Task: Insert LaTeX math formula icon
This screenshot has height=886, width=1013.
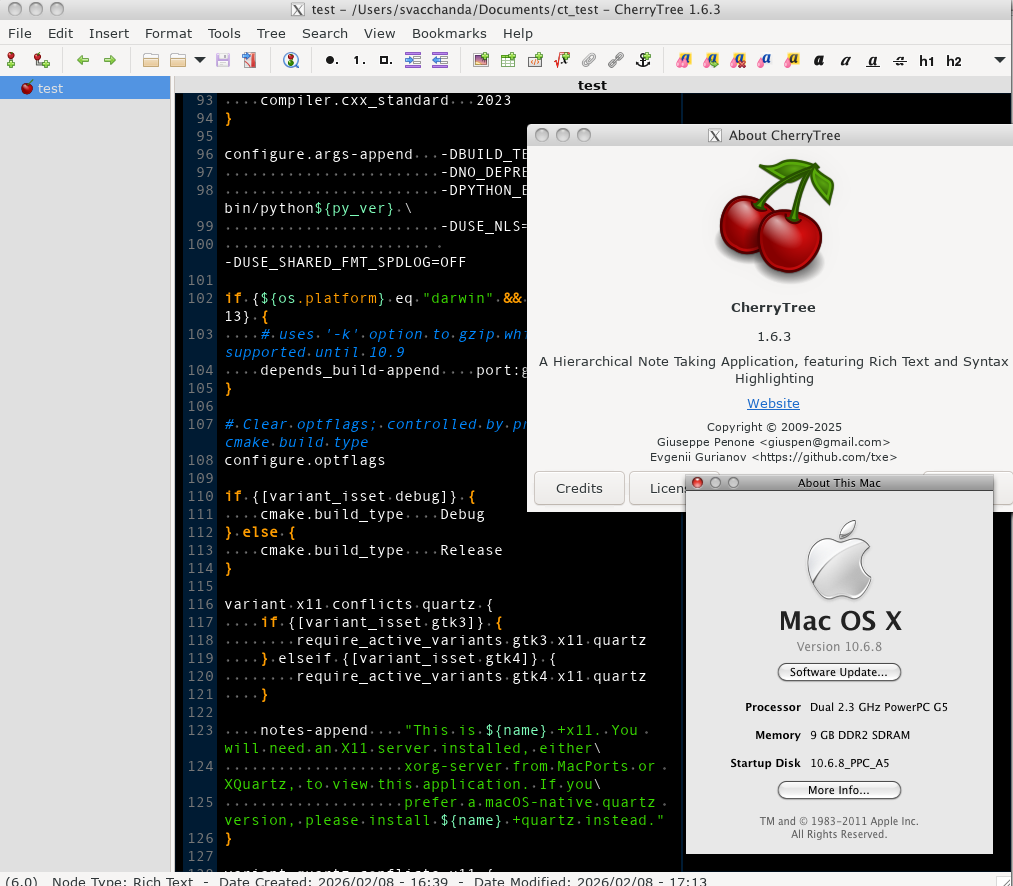Action: coord(562,60)
